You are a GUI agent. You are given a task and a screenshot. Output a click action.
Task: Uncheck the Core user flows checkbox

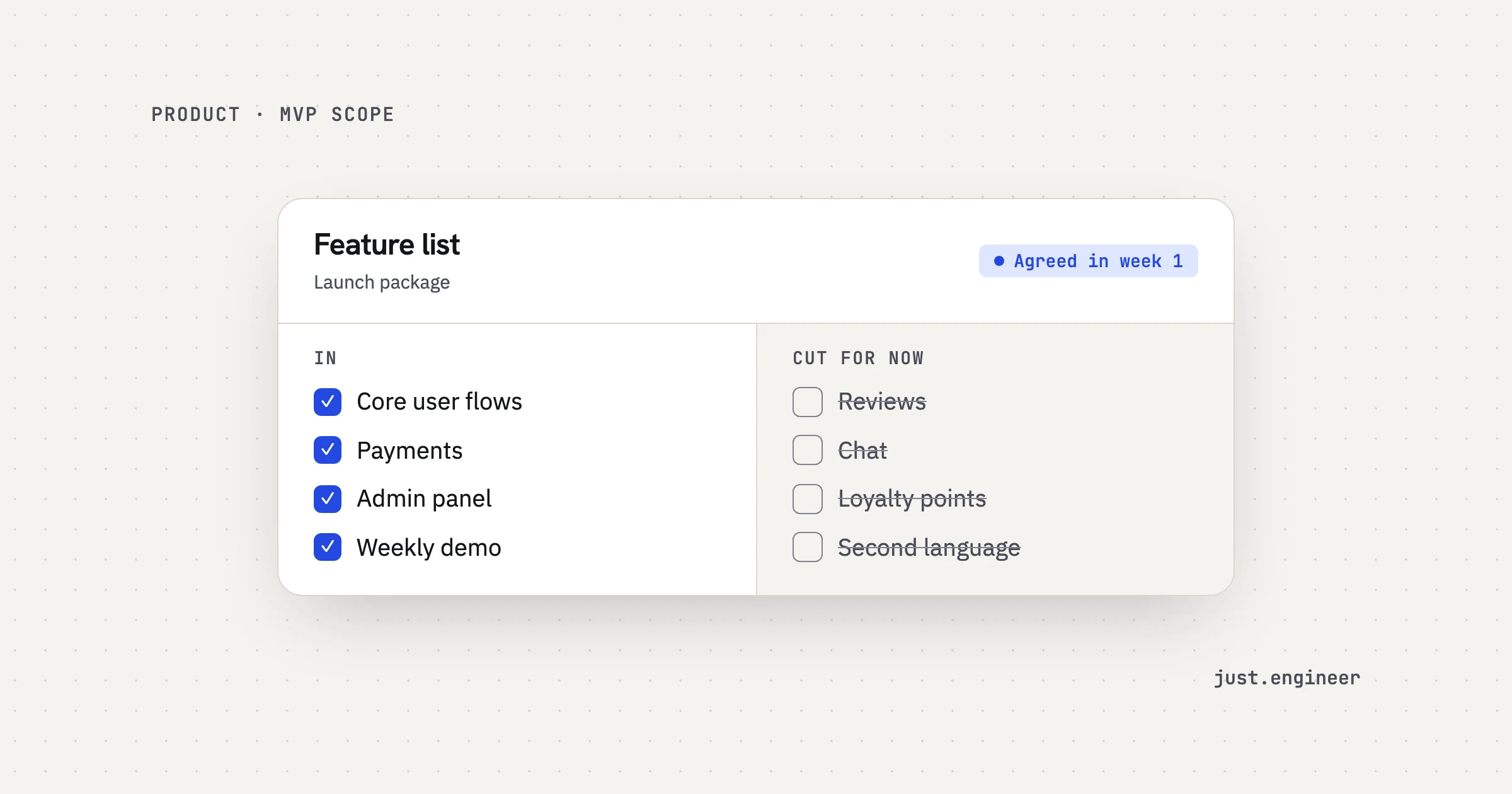[x=328, y=402]
